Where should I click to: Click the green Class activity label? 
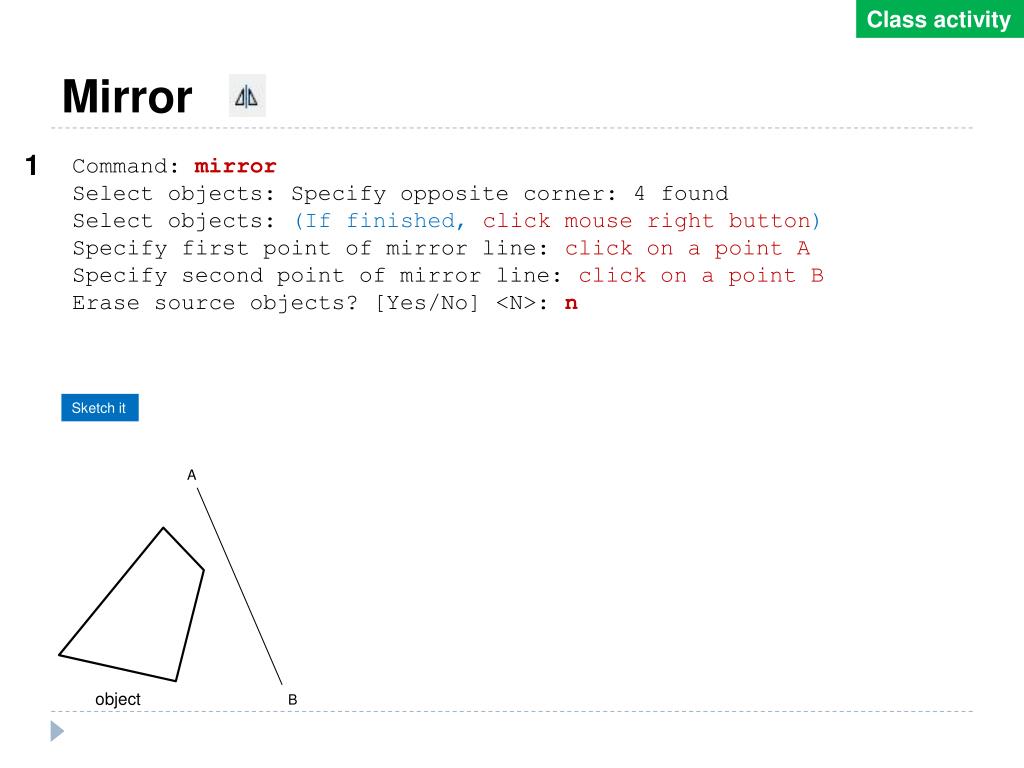coord(939,19)
